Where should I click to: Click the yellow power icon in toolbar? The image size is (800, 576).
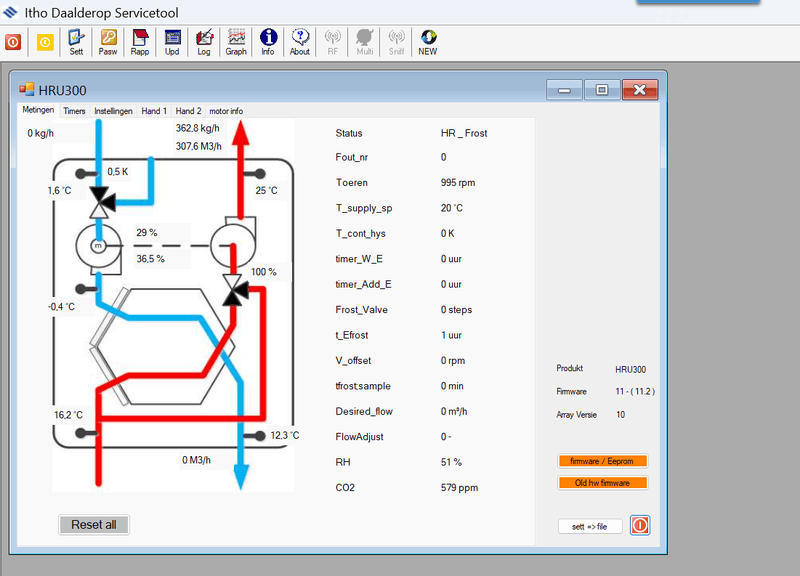45,42
